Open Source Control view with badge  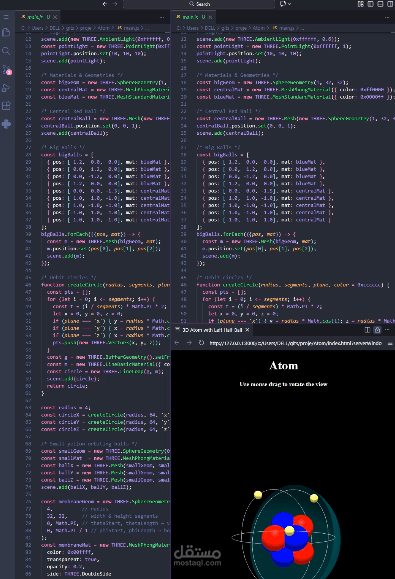pyautogui.click(x=7, y=69)
